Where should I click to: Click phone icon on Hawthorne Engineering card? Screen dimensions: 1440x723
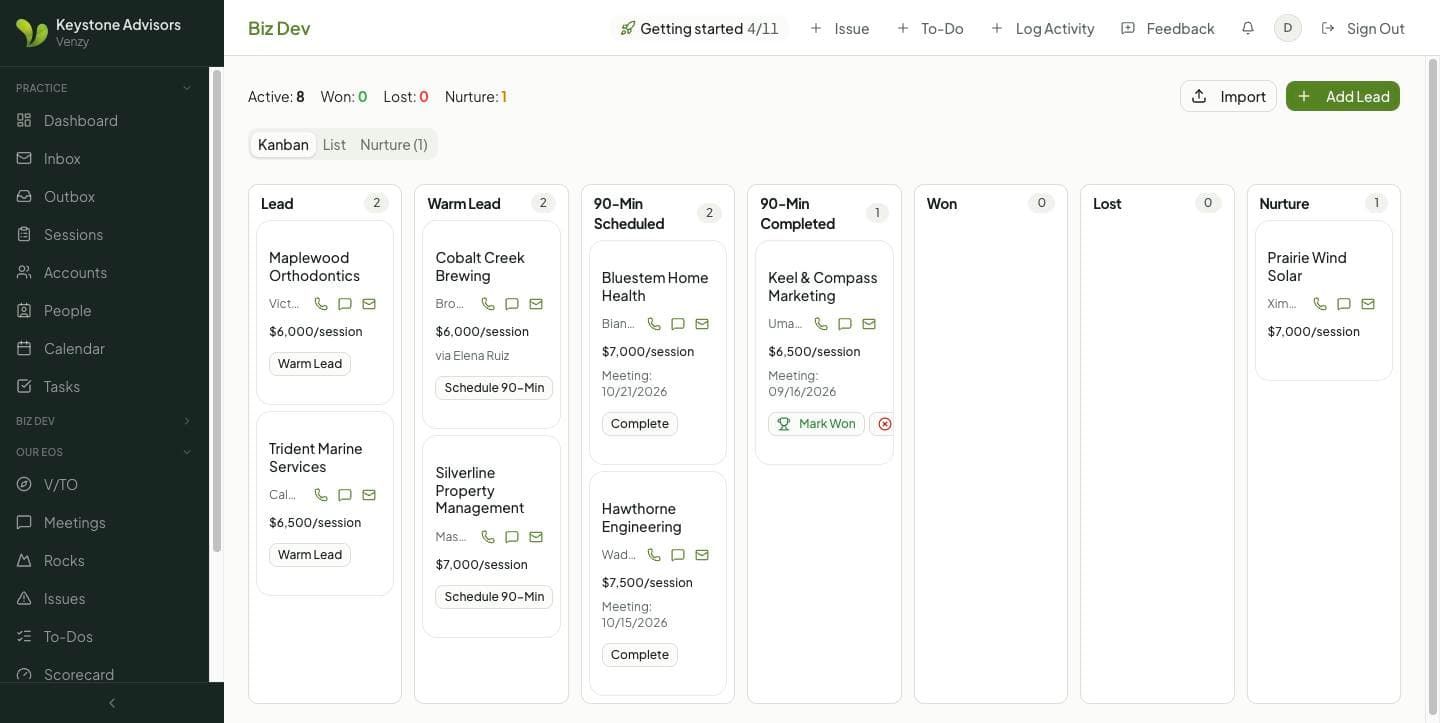pos(654,555)
